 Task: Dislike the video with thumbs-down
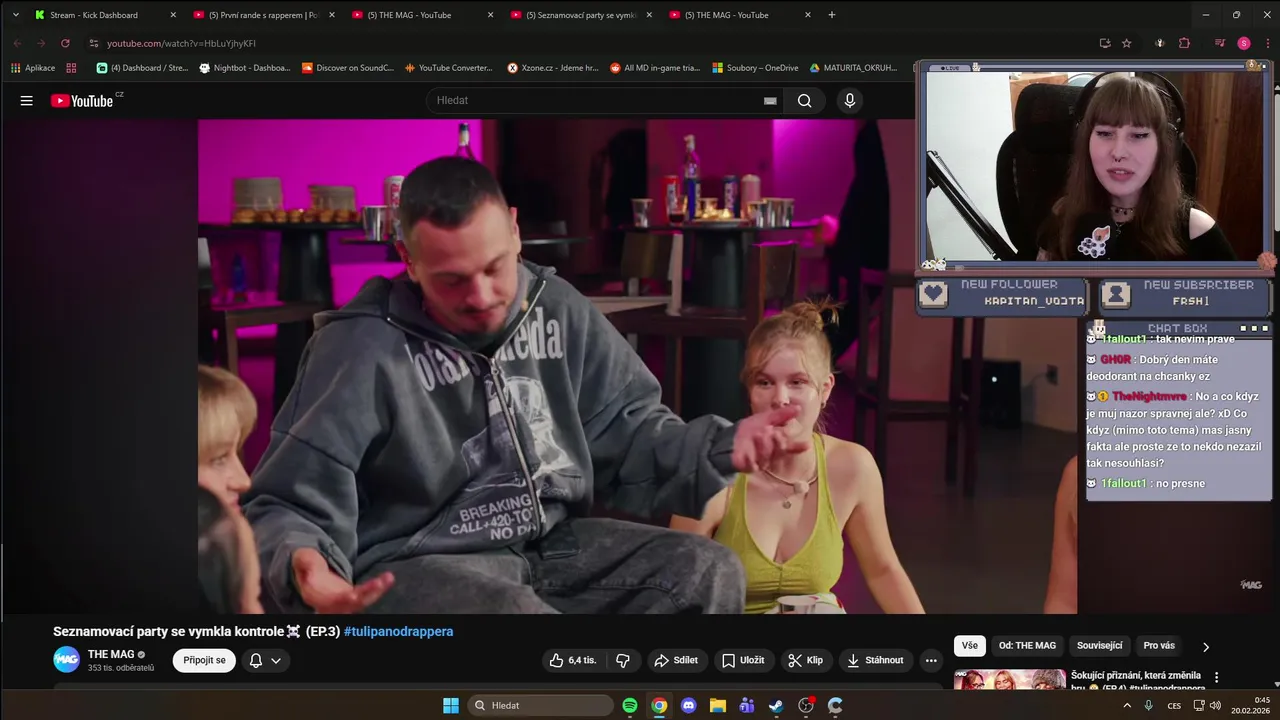point(623,660)
